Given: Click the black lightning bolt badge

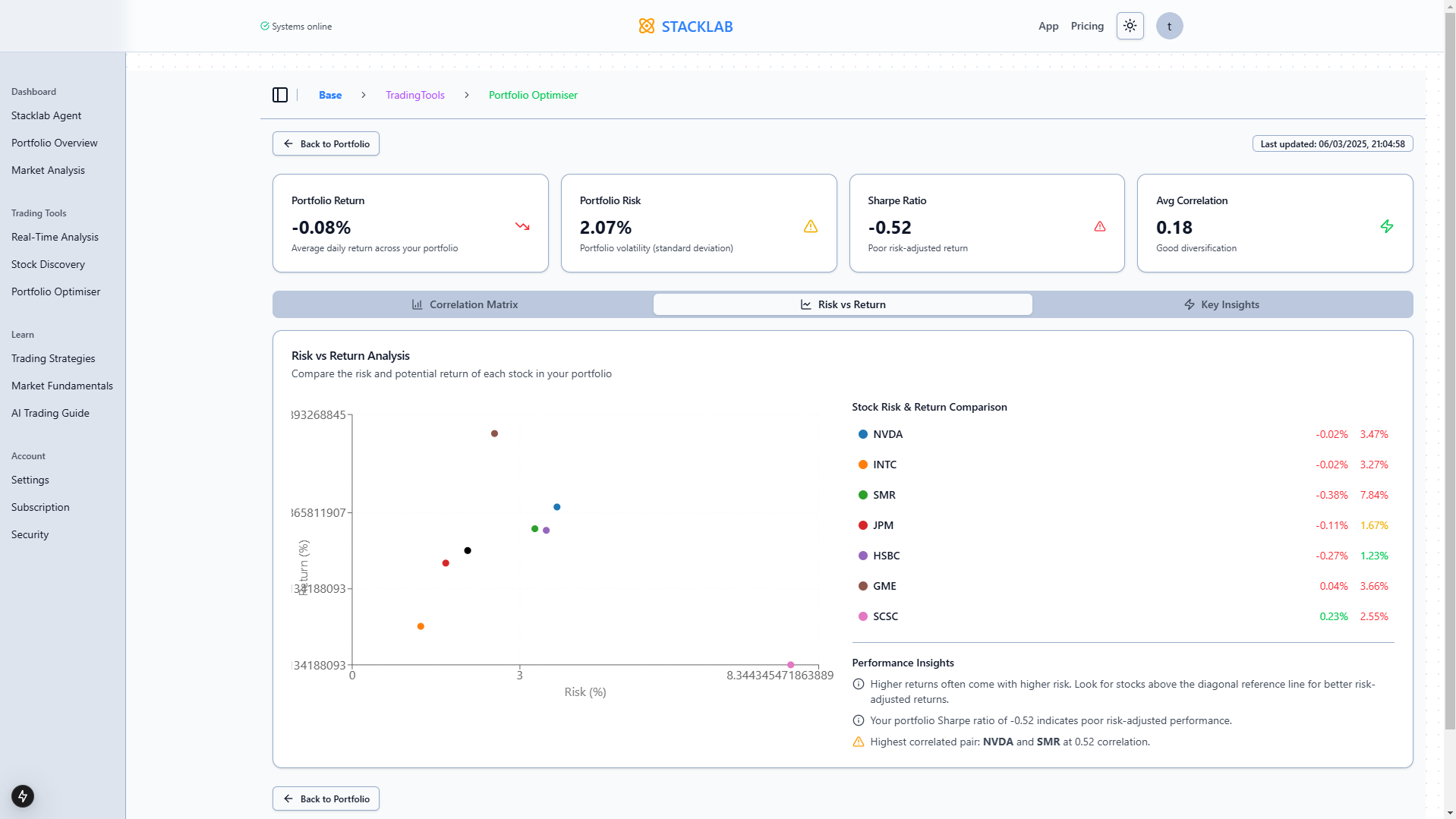Looking at the screenshot, I should [23, 795].
